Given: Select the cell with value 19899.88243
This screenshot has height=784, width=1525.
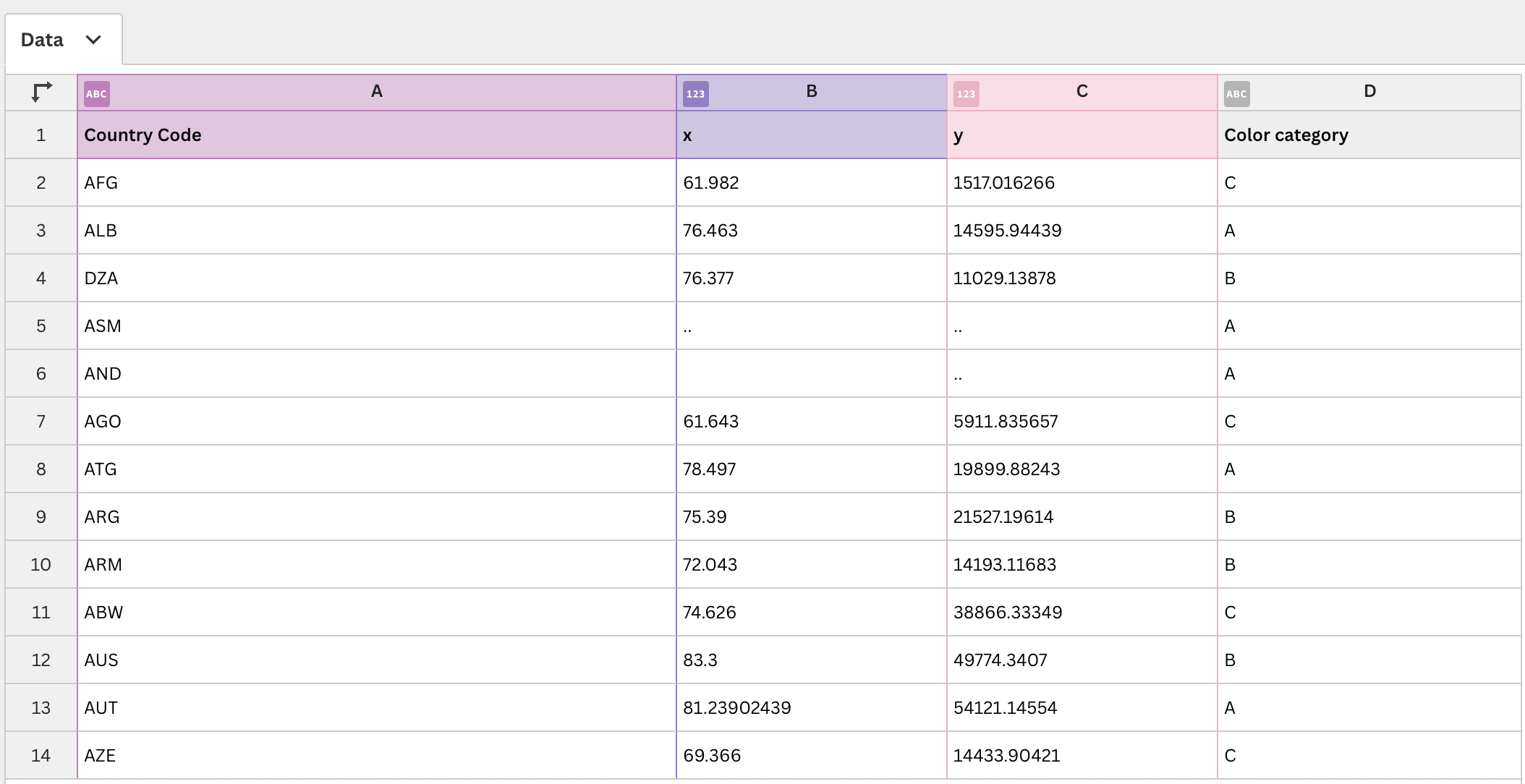Looking at the screenshot, I should pyautogui.click(x=1082, y=469).
